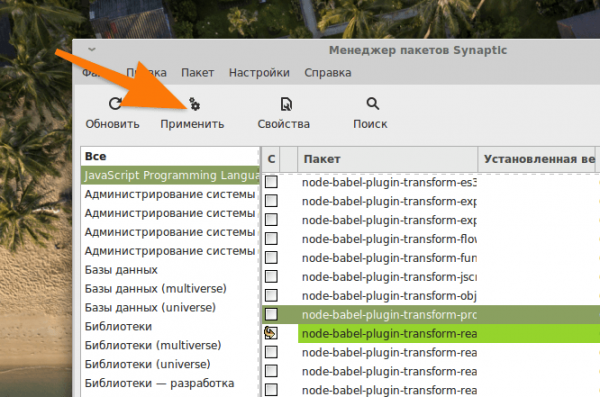Screen dimensions: 600x397
Task: Select the Все category
Action: pos(170,156)
